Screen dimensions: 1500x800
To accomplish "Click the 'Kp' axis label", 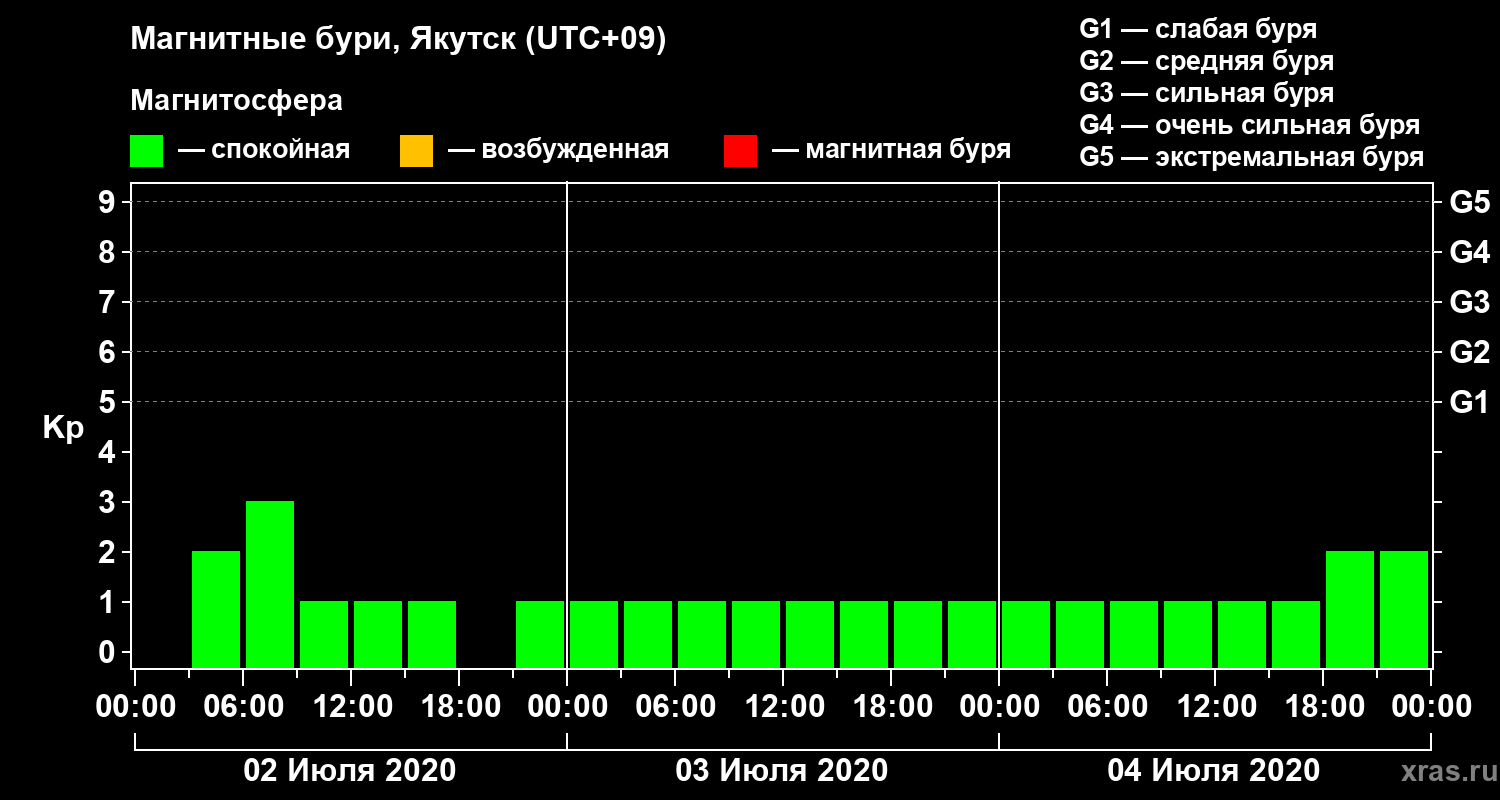I will [x=63, y=429].
